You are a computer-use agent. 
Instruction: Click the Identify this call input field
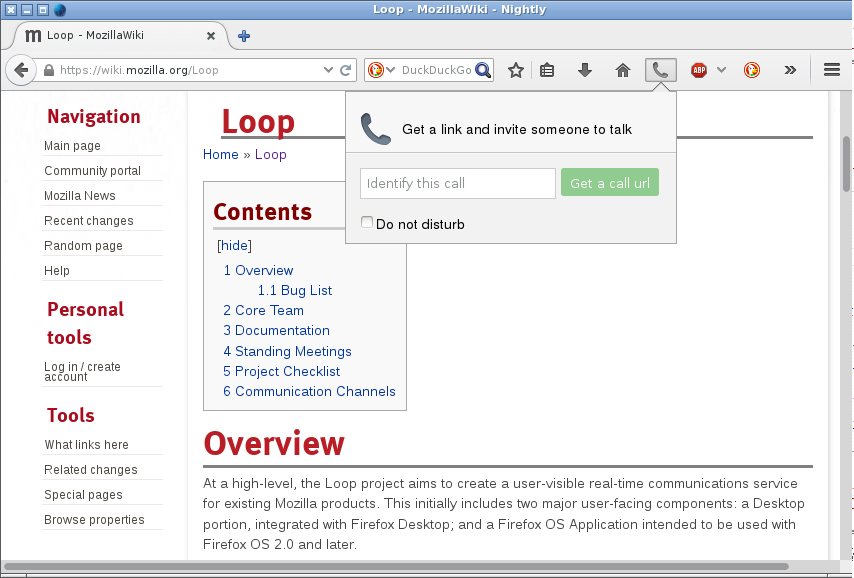(x=458, y=183)
